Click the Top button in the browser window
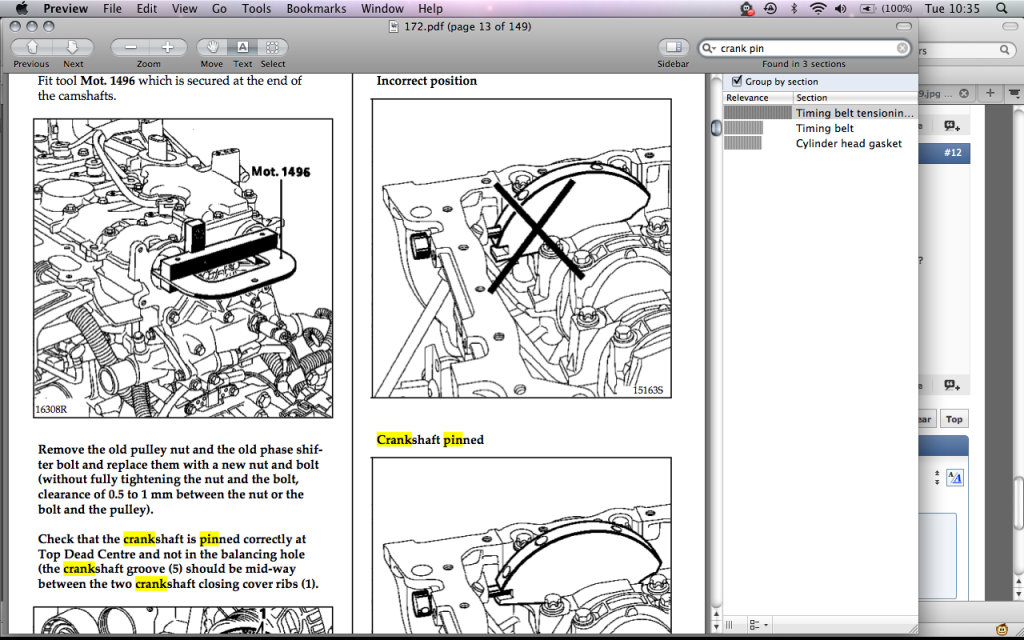This screenshot has width=1024, height=640. (x=954, y=419)
